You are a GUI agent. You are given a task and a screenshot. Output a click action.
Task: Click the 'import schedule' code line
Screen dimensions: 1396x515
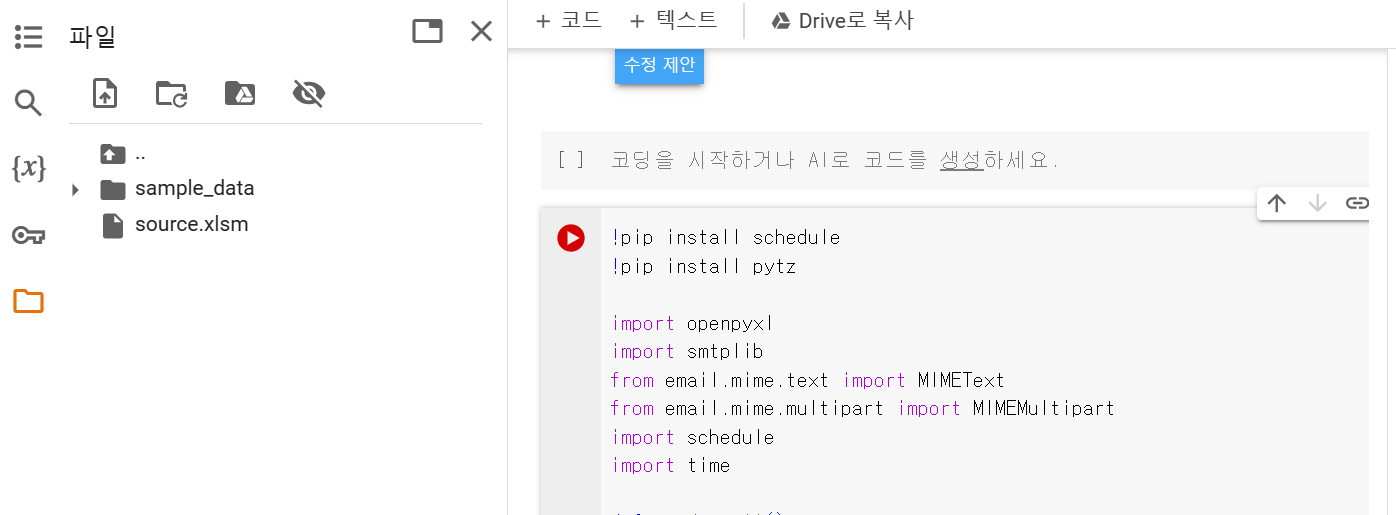(693, 438)
